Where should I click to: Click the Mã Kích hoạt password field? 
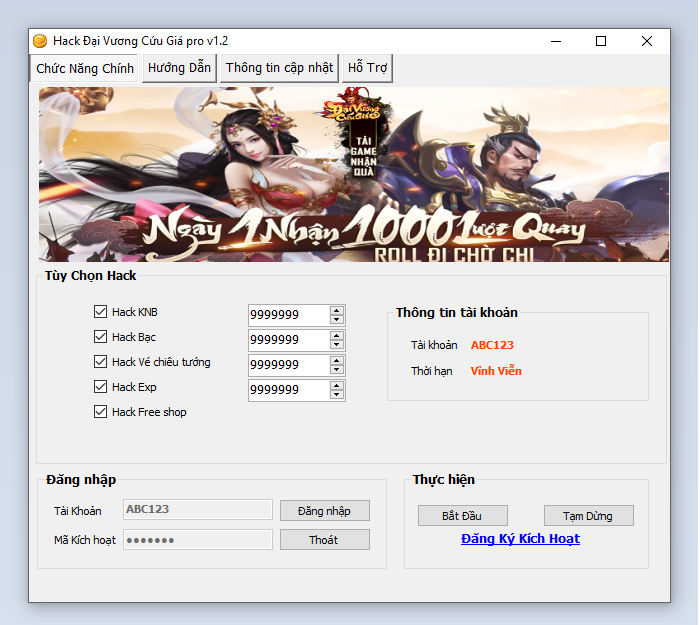tap(197, 540)
